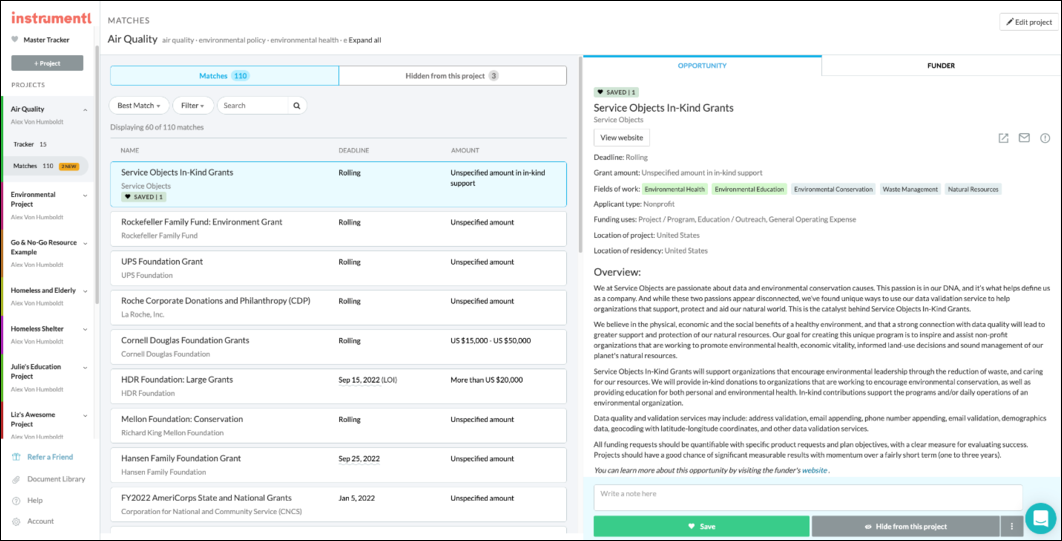Click the View website button
The width and height of the screenshot is (1062, 541).
point(621,138)
